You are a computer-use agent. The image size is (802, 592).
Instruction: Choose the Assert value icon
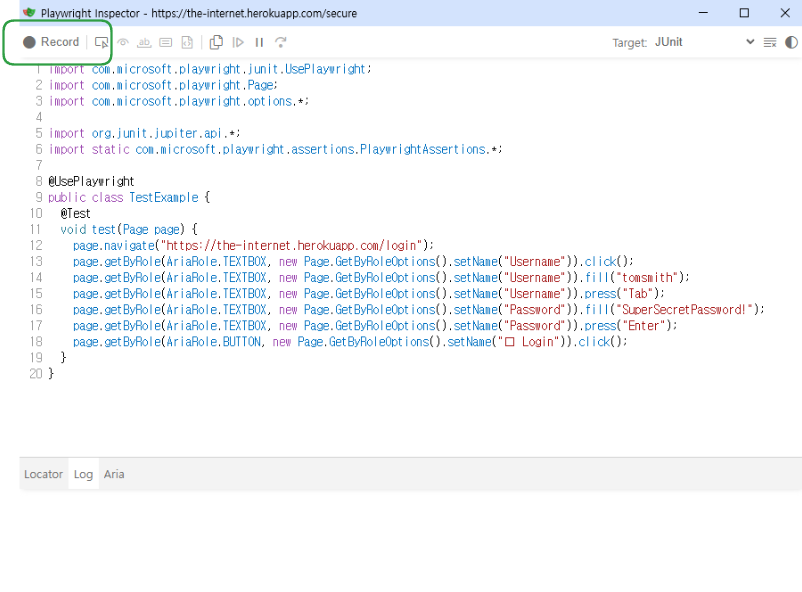[x=166, y=42]
